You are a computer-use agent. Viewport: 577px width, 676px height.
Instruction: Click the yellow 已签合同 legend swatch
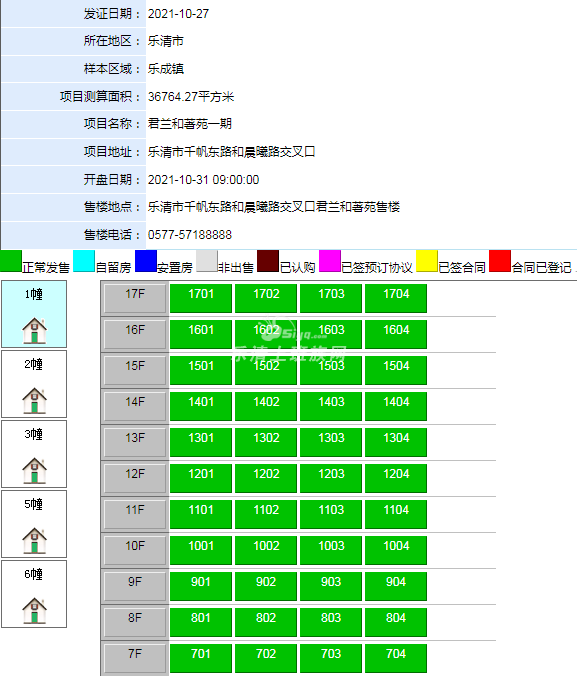point(427,261)
